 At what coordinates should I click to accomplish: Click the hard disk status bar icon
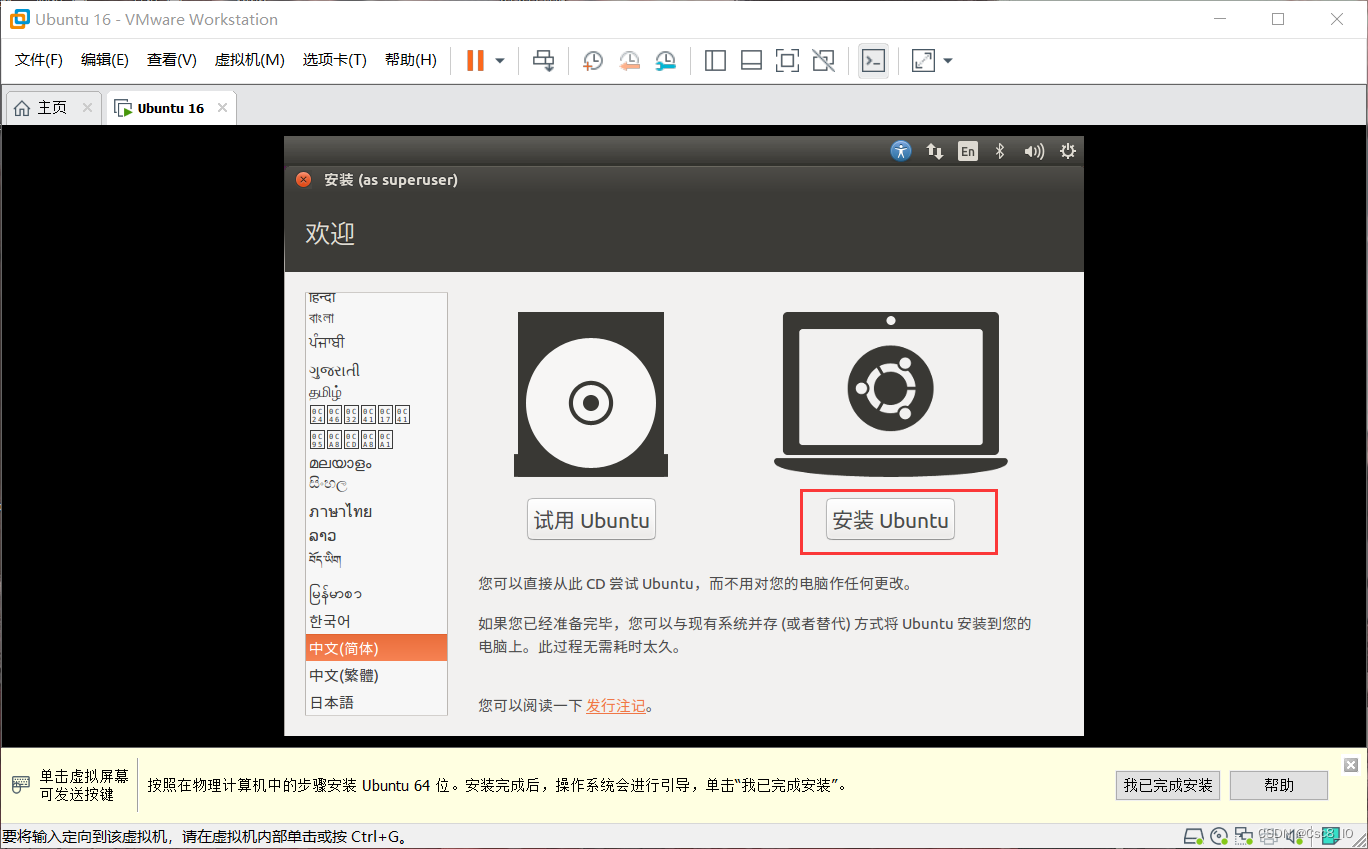[x=1193, y=836]
